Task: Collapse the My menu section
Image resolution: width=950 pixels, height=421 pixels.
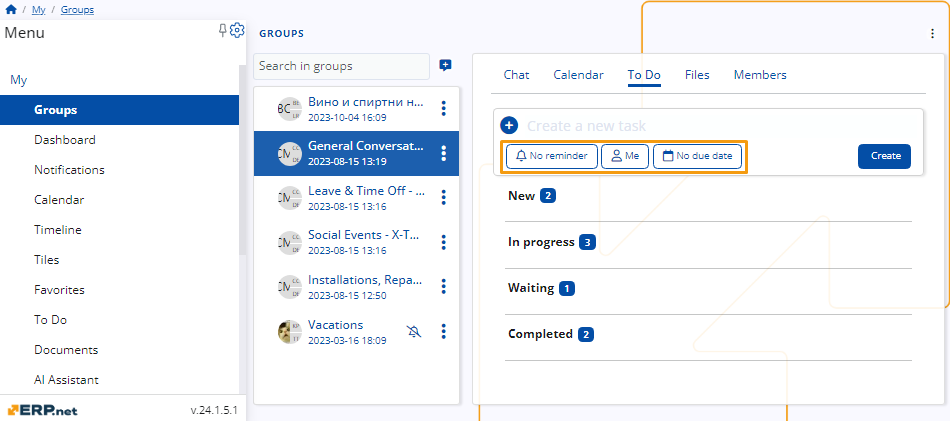Action: point(19,80)
